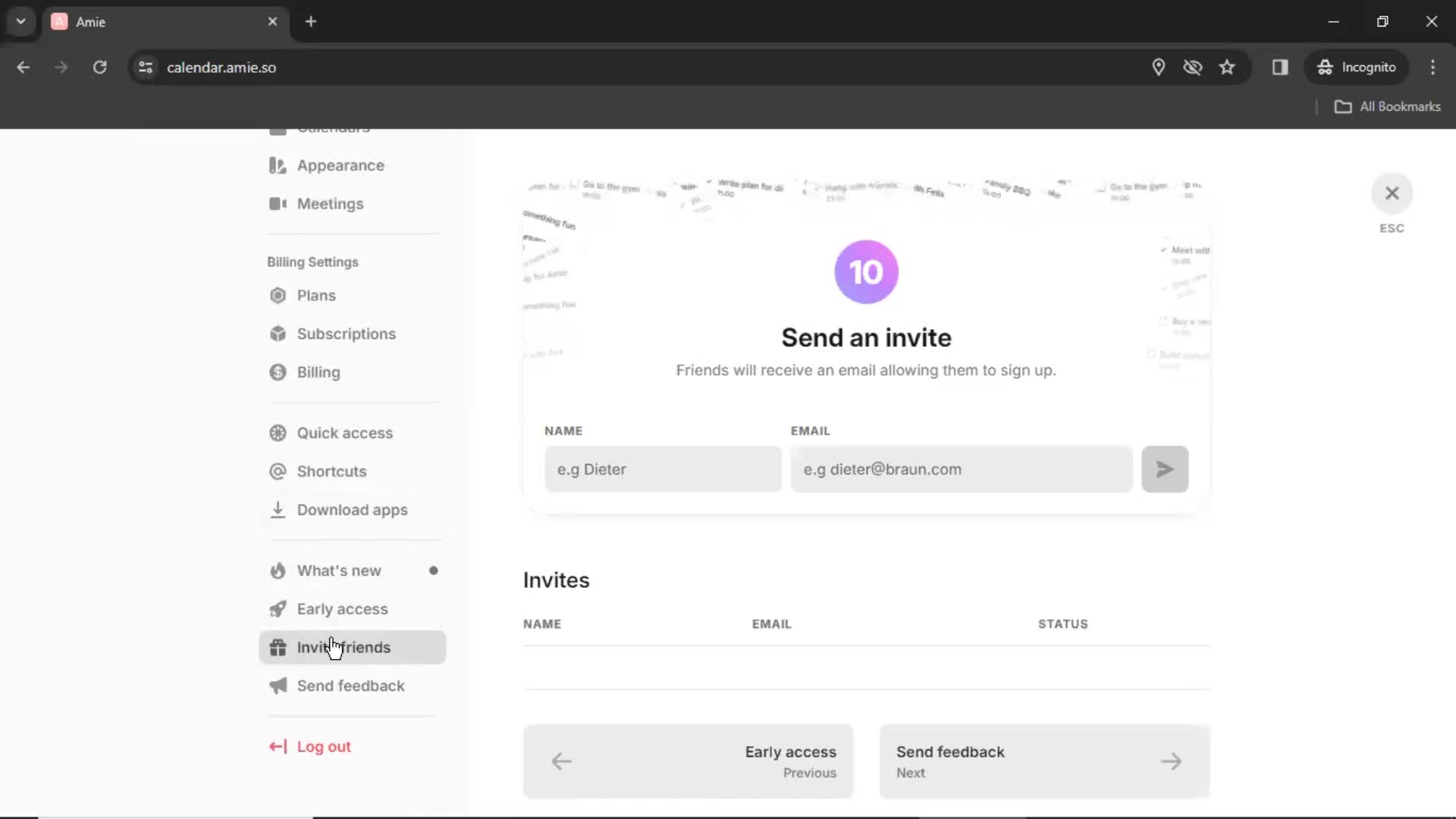Viewport: 1456px width, 819px height.
Task: Click the Send feedback megaphone icon
Action: point(278,685)
